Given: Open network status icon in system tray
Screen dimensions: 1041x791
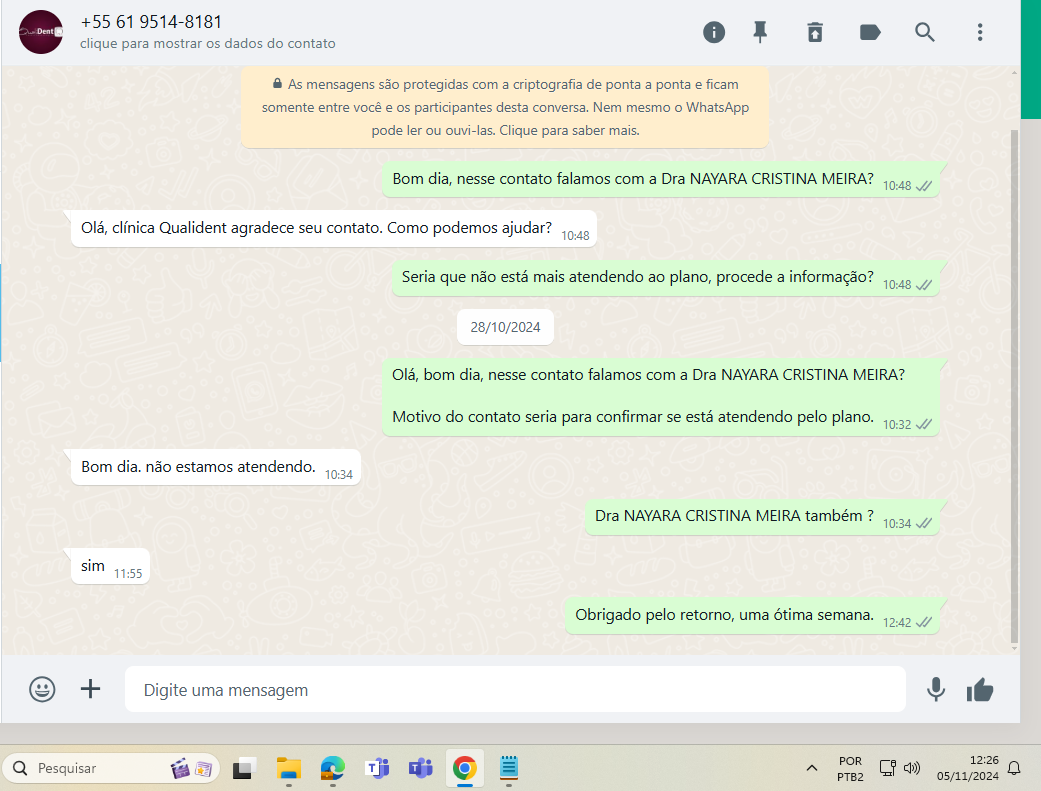Looking at the screenshot, I should tap(888, 768).
